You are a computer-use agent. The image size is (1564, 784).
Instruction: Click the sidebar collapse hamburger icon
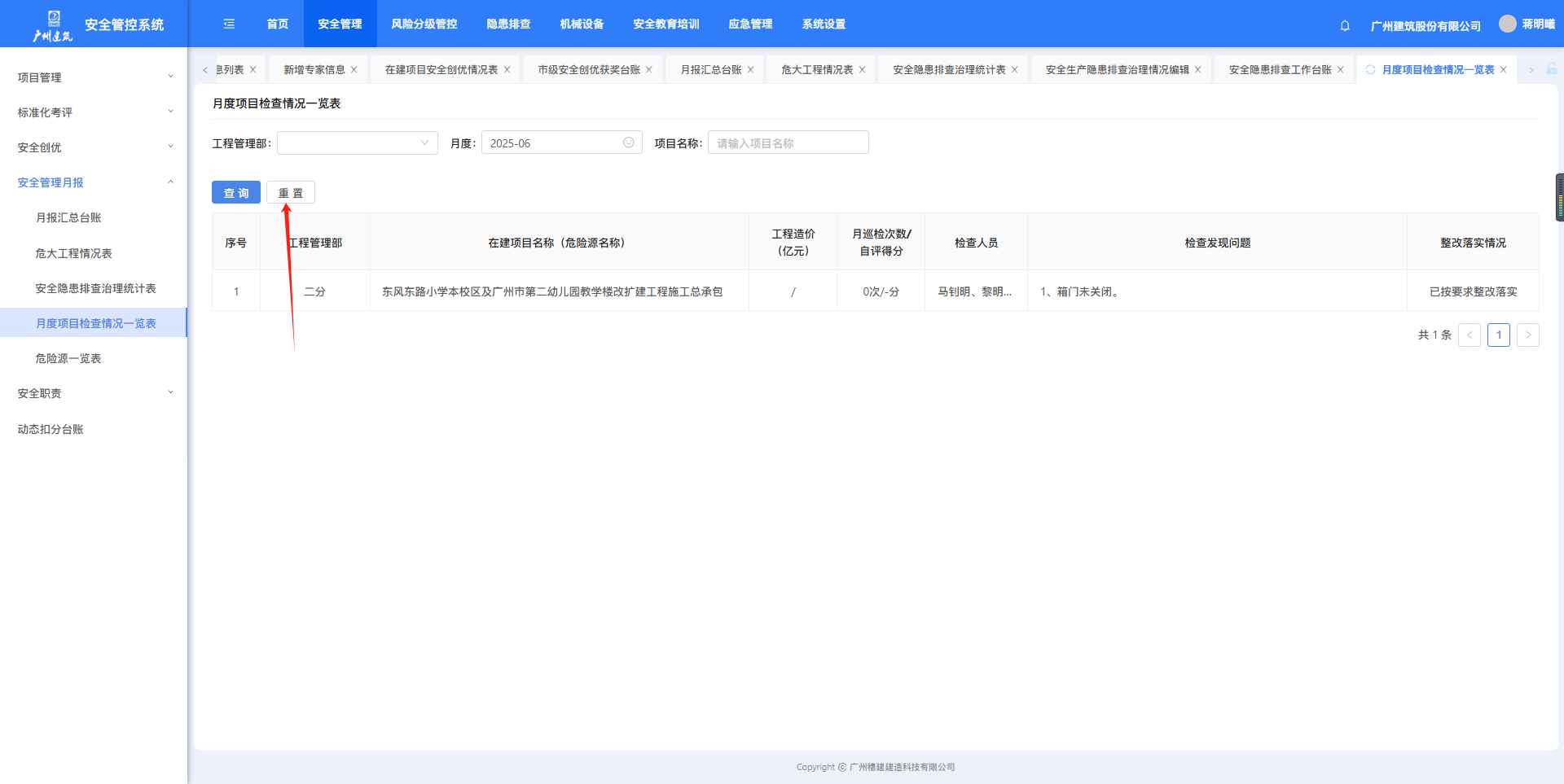[x=229, y=24]
